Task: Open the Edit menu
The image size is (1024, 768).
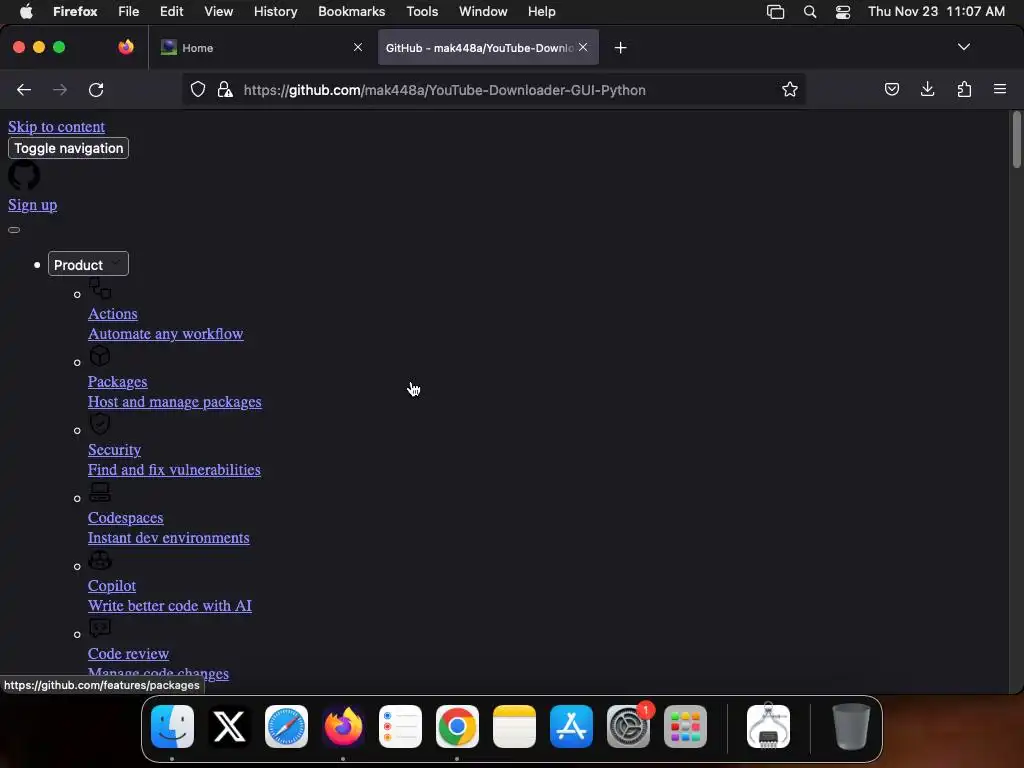Action: click(172, 12)
